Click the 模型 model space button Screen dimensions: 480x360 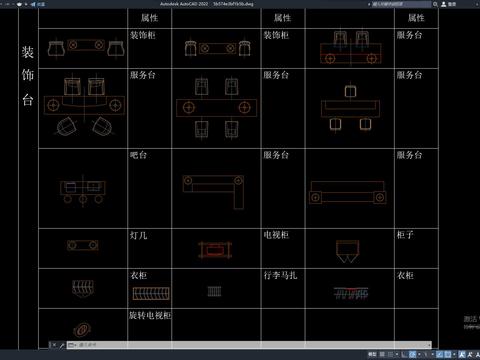click(x=372, y=354)
